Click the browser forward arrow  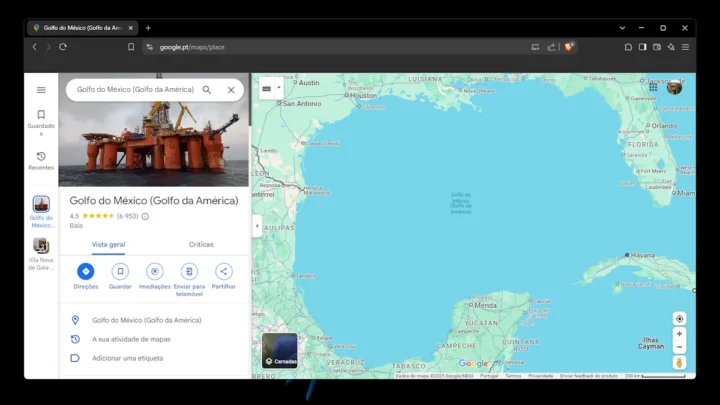pos(48,47)
